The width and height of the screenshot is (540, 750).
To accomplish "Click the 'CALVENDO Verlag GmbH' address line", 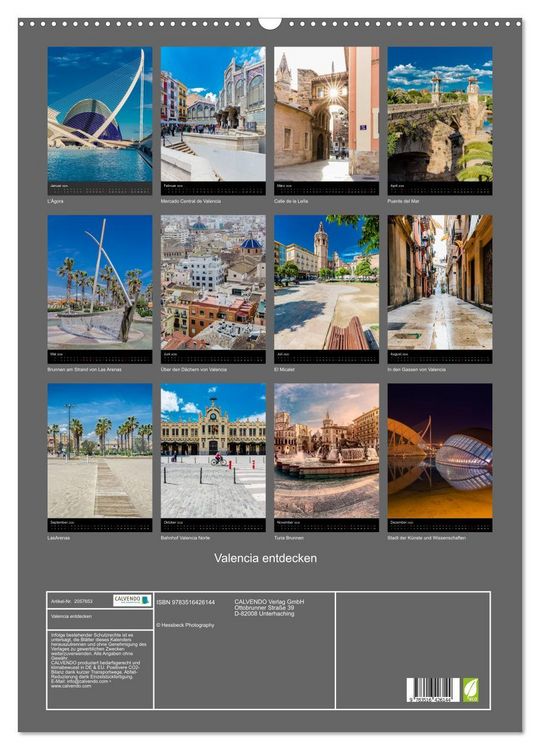I will tap(269, 602).
